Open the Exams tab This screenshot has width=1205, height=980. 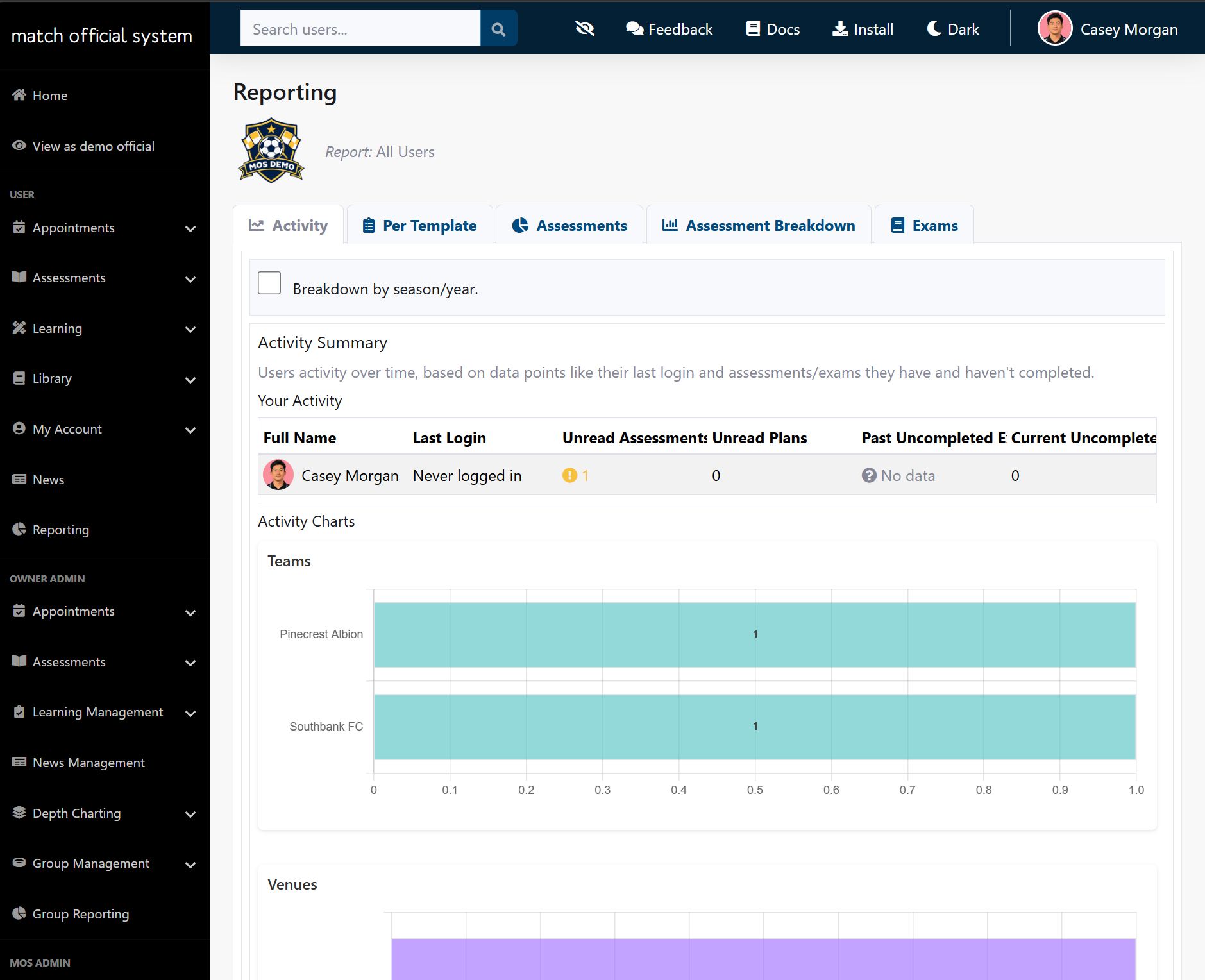[924, 225]
